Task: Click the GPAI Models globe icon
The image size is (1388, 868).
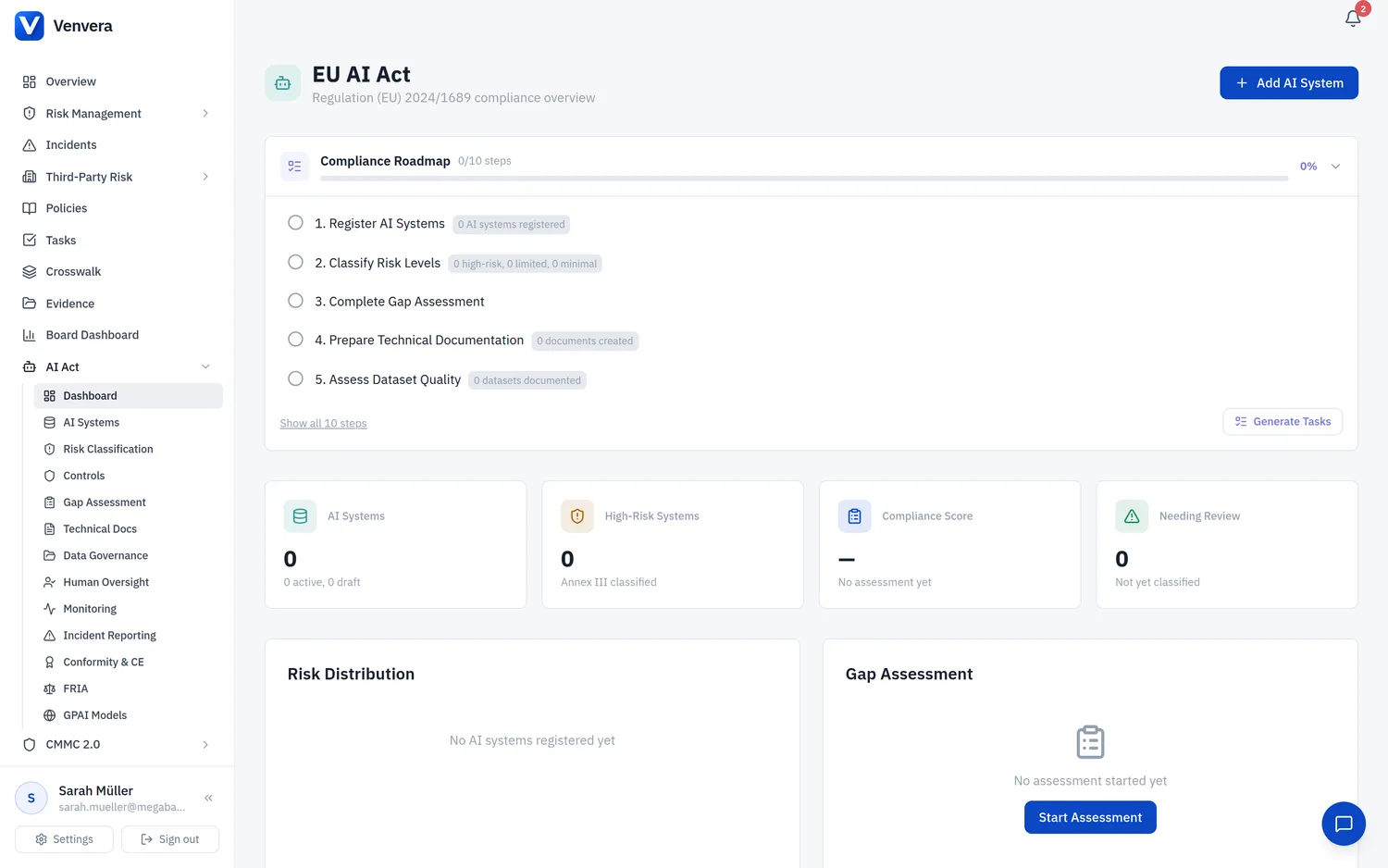Action: pos(50,715)
